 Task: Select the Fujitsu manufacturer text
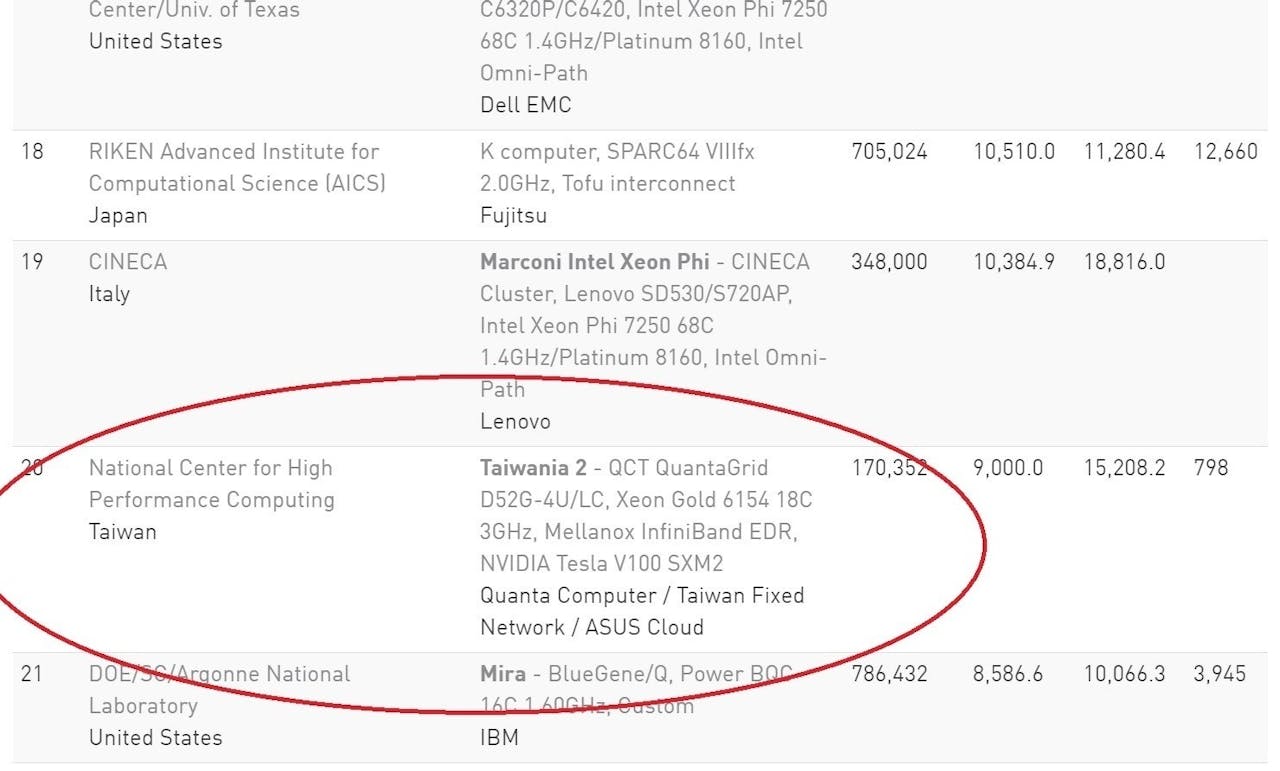click(x=513, y=216)
